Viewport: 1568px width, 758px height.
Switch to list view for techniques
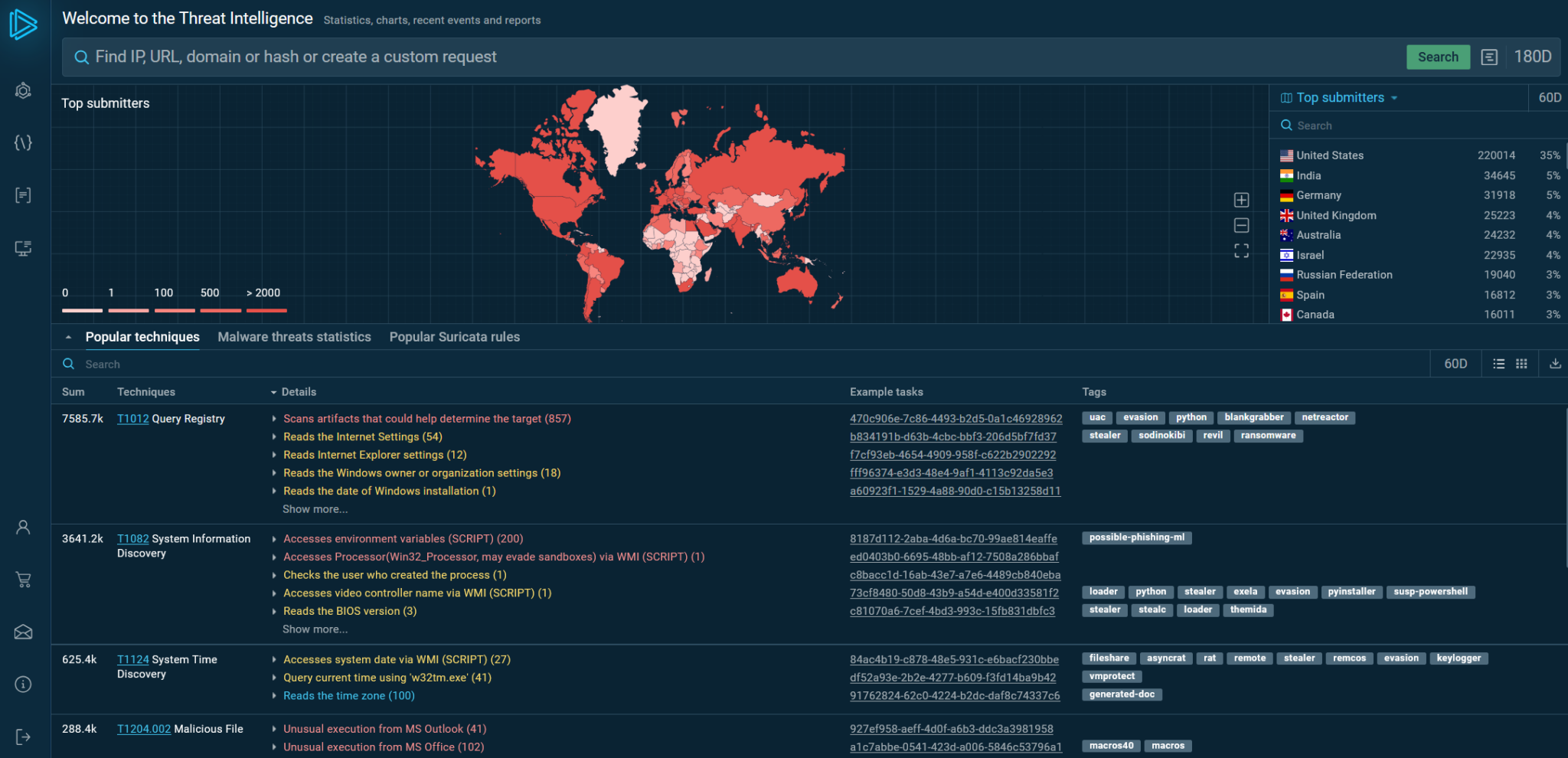pyautogui.click(x=1500, y=363)
